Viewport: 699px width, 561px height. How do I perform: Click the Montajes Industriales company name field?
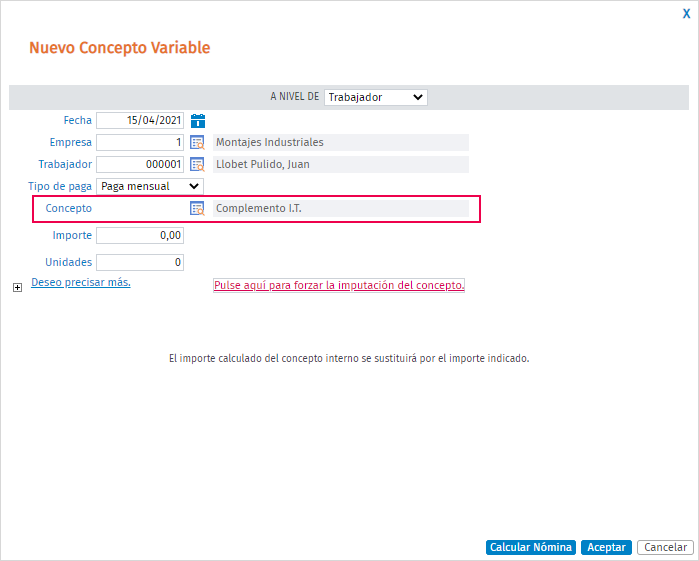340,142
